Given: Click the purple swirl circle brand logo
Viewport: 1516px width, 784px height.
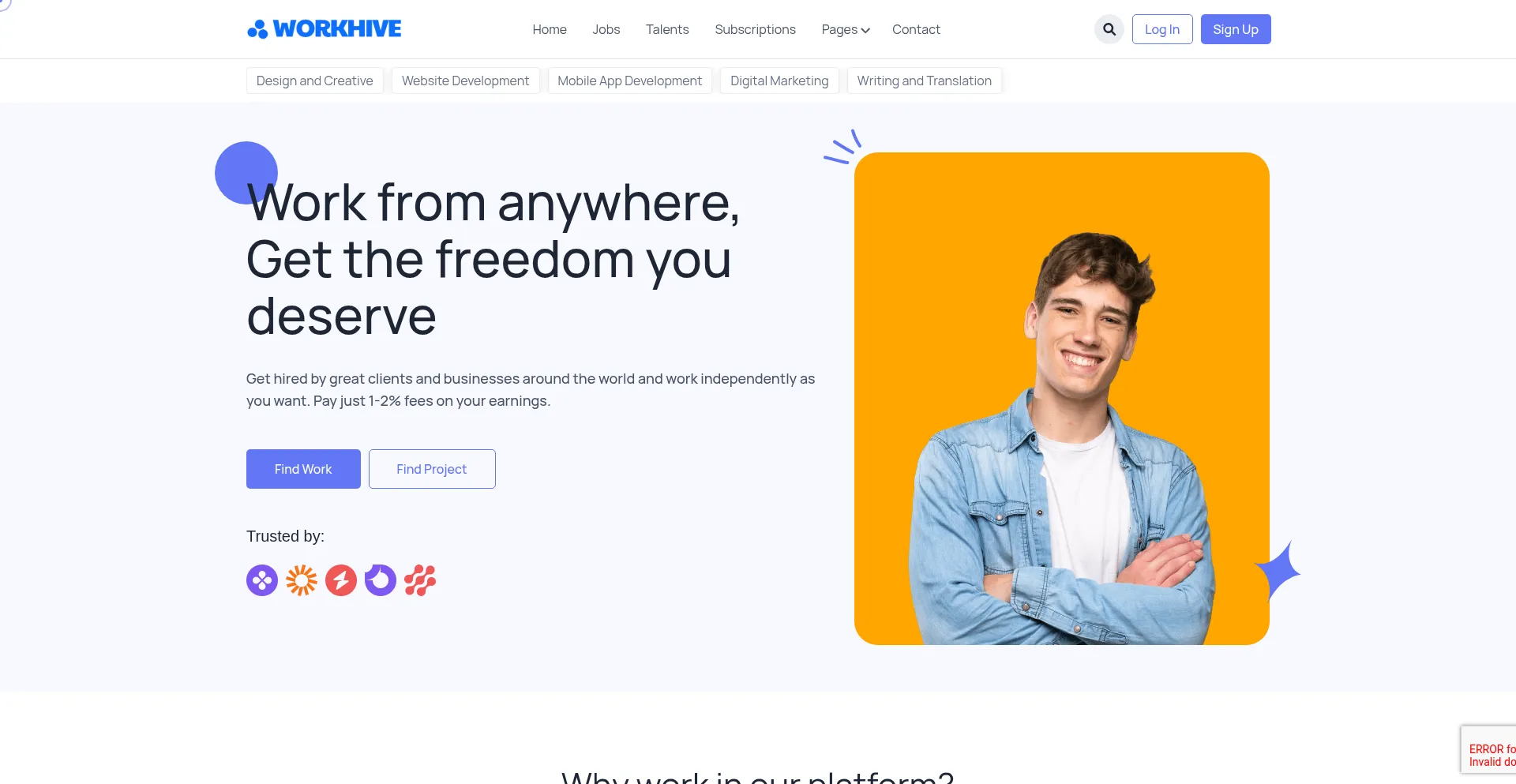Looking at the screenshot, I should tap(381, 580).
